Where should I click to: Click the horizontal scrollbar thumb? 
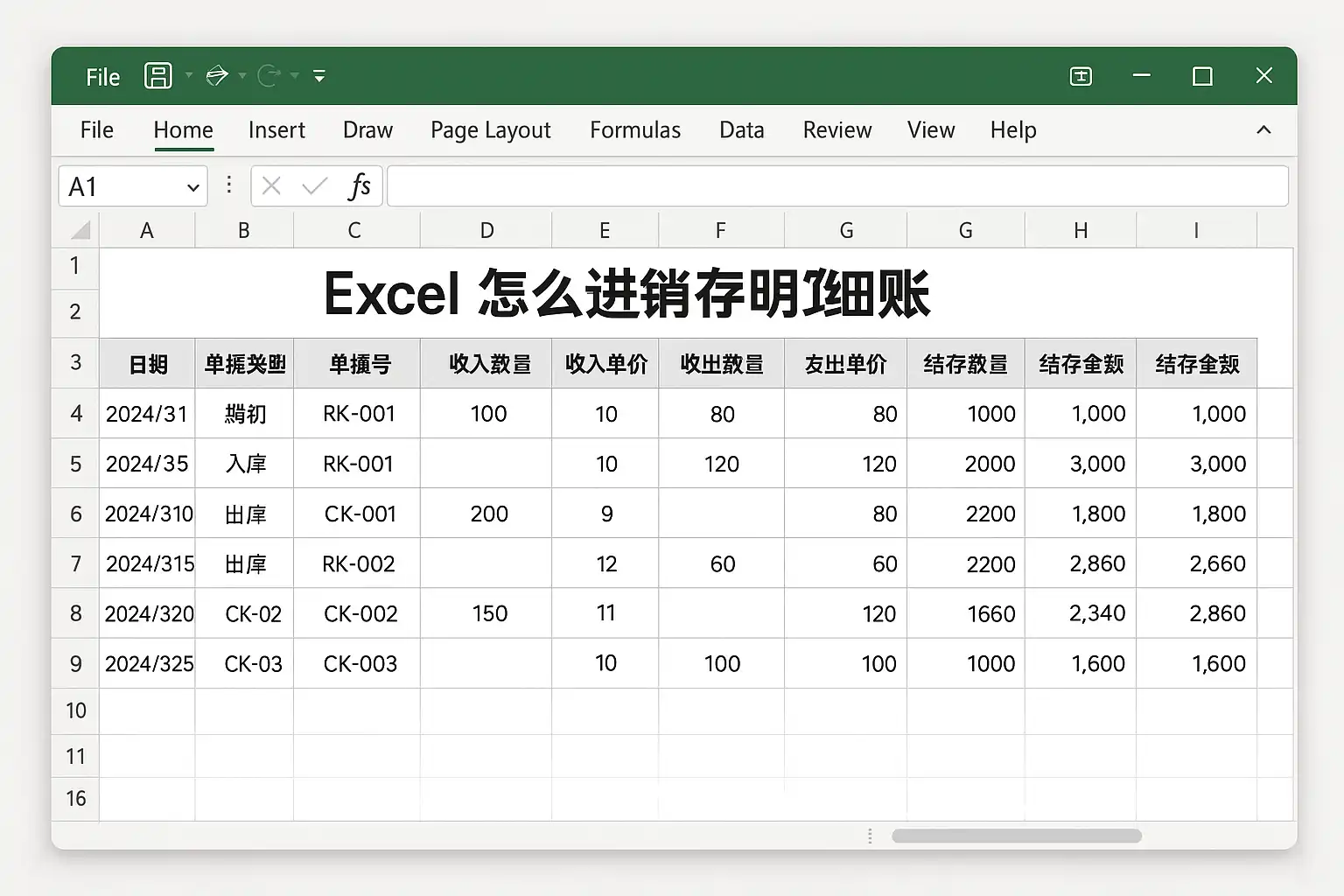coord(1017,836)
